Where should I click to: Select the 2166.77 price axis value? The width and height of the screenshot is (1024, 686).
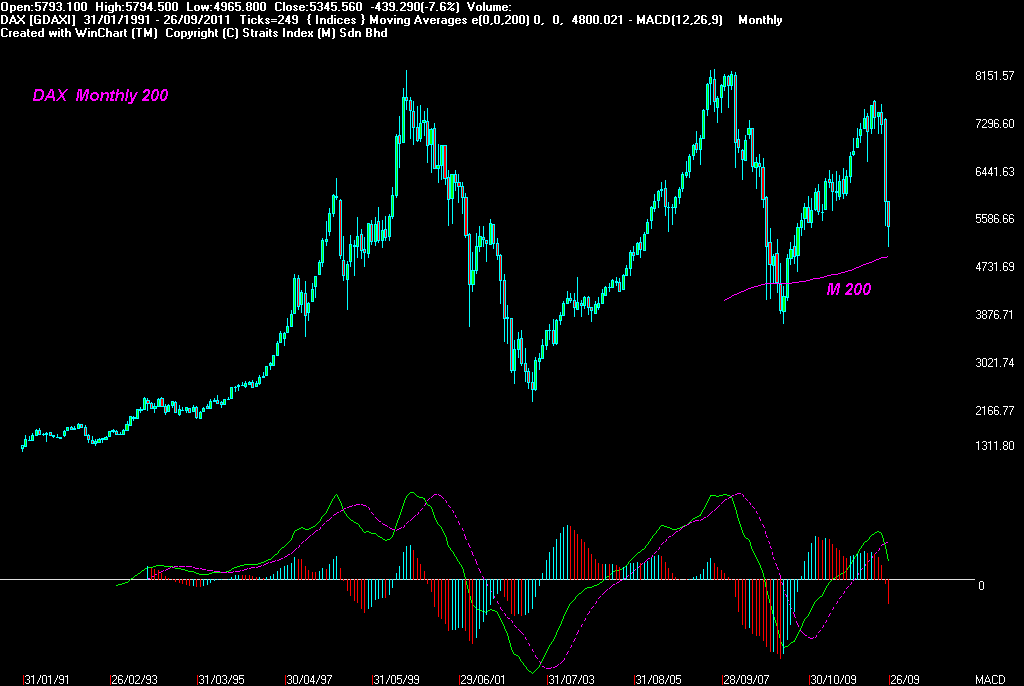(x=995, y=410)
